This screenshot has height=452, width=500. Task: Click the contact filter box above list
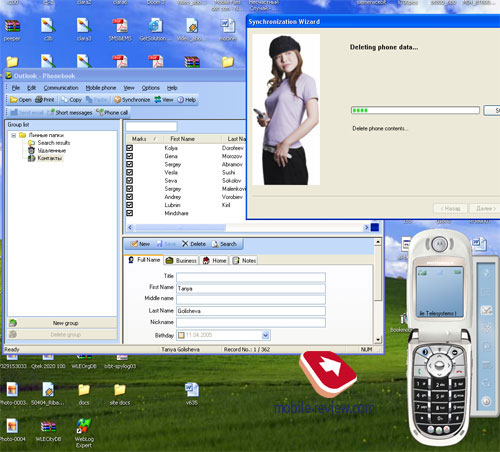[151, 127]
